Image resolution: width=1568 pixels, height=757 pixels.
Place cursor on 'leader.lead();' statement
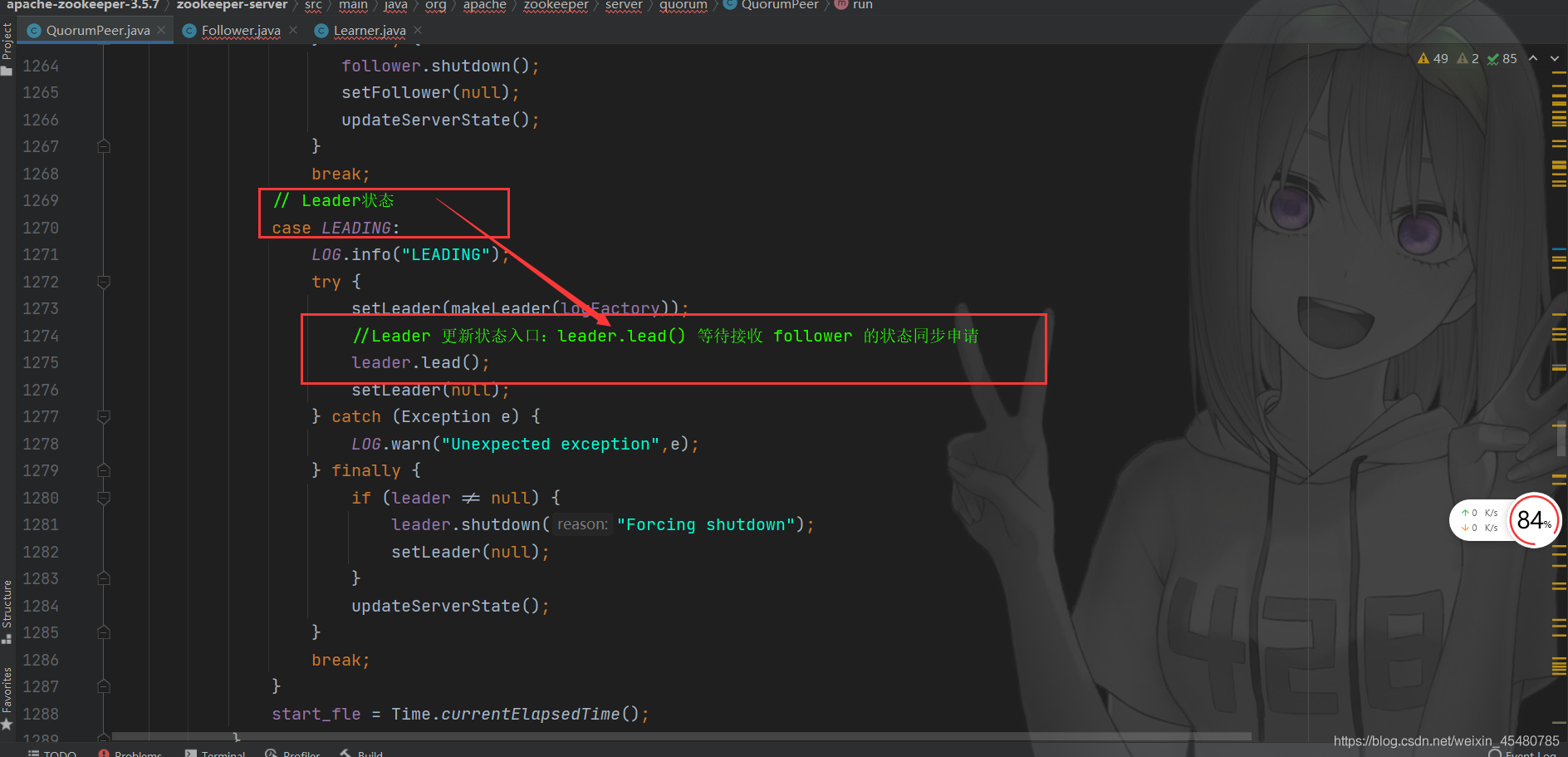pos(420,363)
